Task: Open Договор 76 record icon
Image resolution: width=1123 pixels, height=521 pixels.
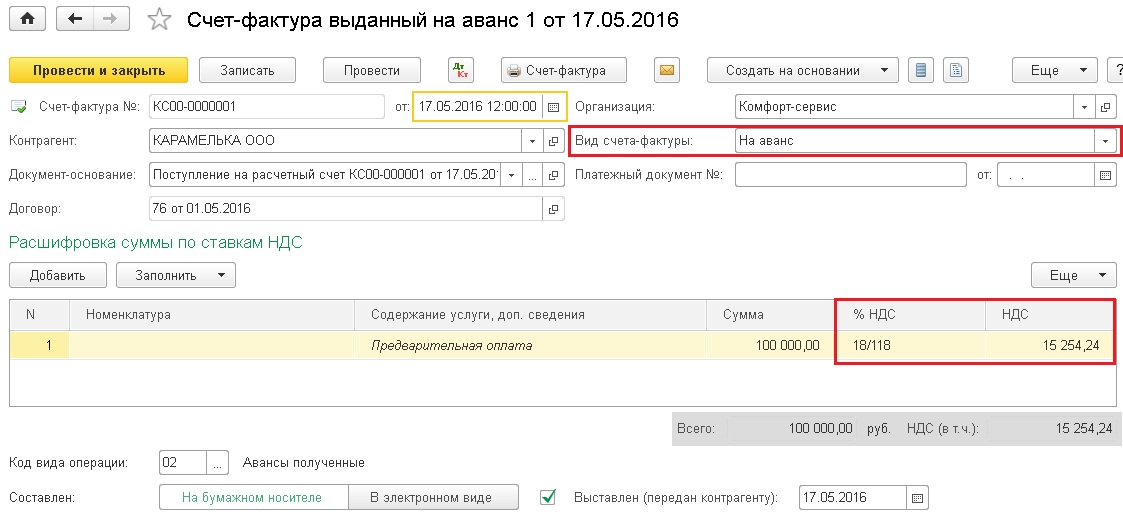Action: point(553,209)
